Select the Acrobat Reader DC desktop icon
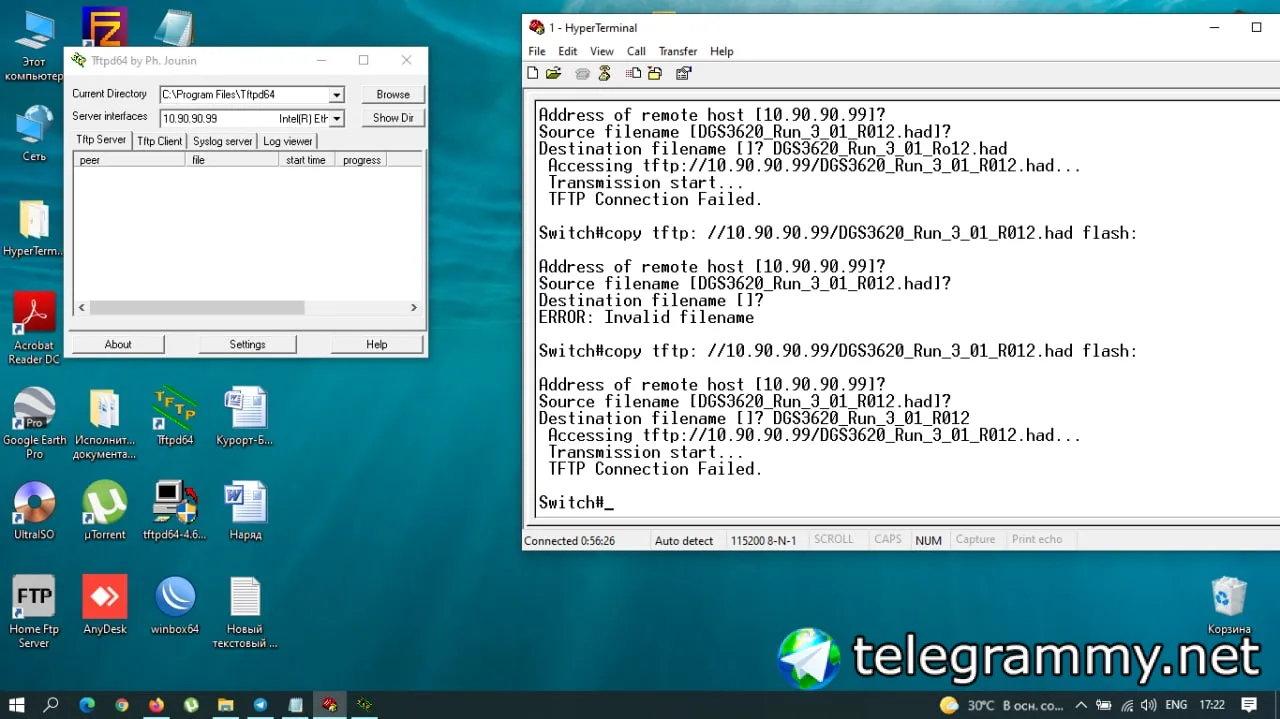 [34, 328]
